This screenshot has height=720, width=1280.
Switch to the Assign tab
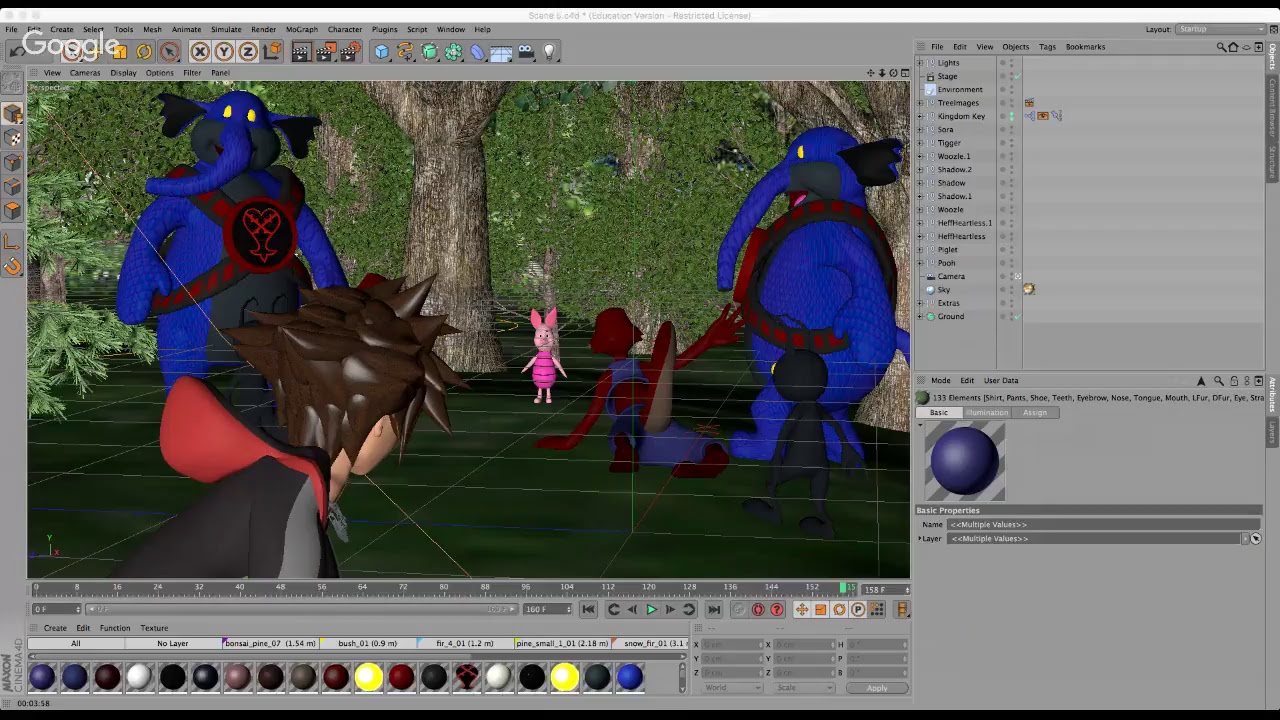coord(1035,413)
